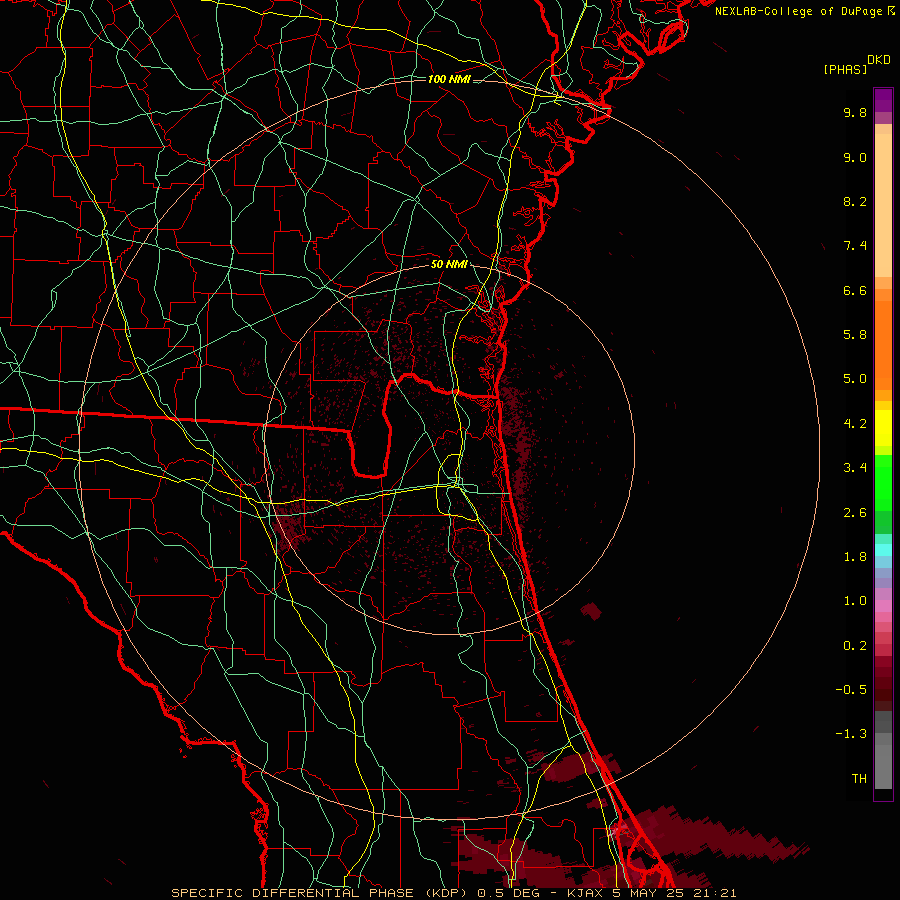Click the (KDP) abbreviation in the caption
Image resolution: width=900 pixels, height=900 pixels.
tap(444, 893)
